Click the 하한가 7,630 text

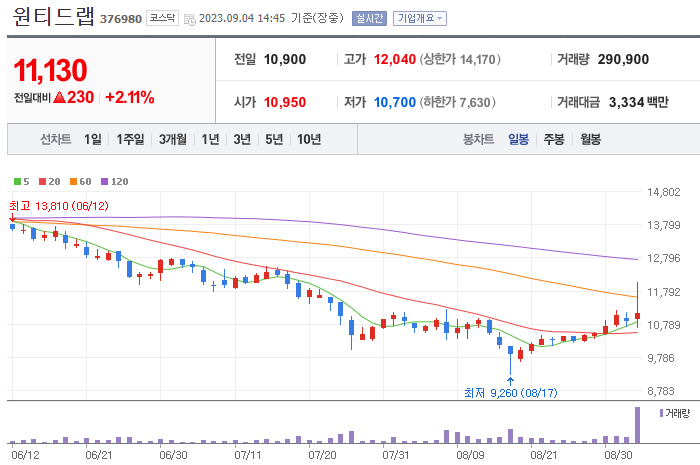457,102
